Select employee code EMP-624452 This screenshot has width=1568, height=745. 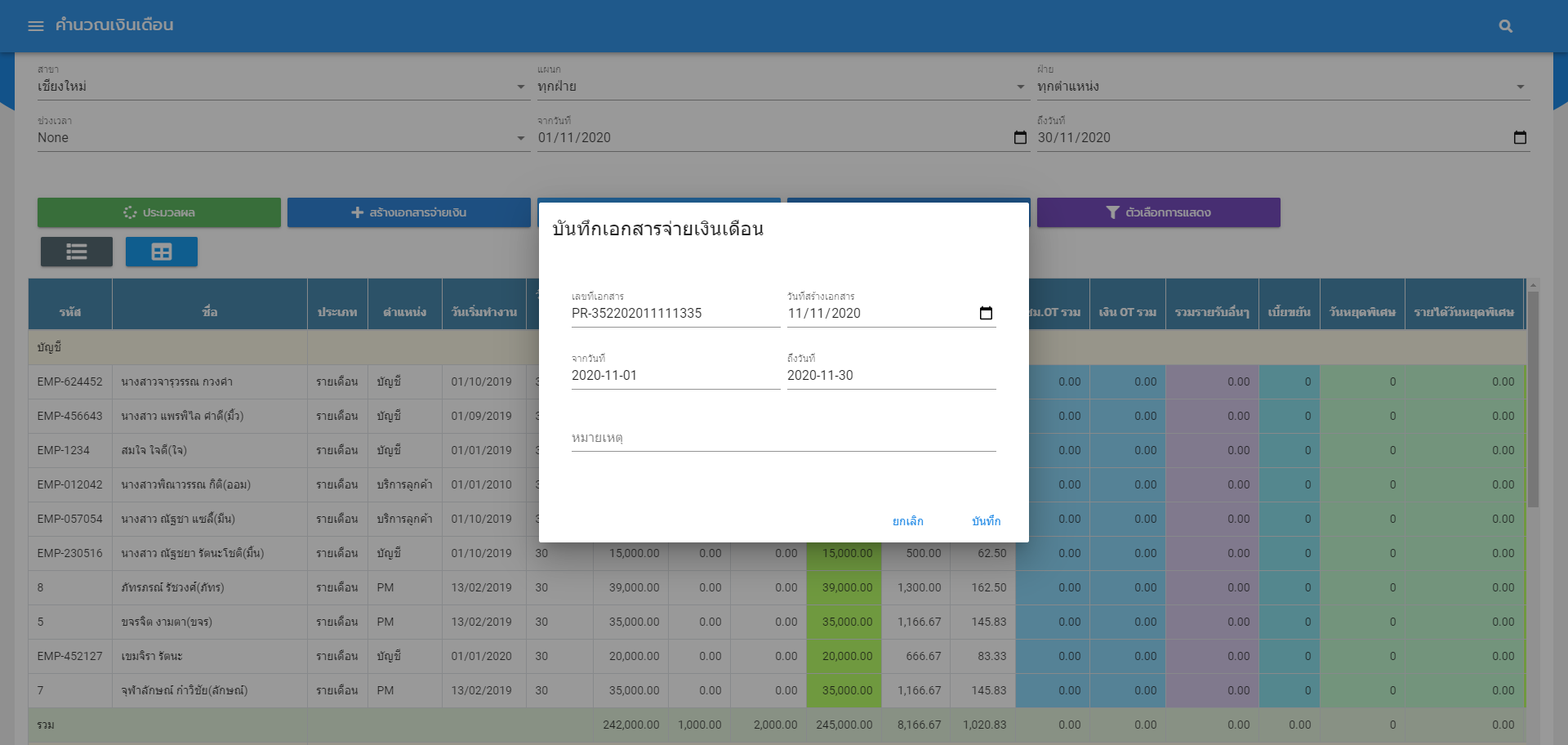pos(70,381)
